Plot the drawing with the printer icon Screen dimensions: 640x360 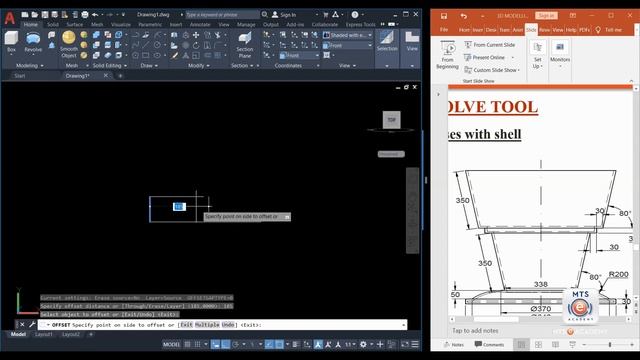tap(84, 15)
